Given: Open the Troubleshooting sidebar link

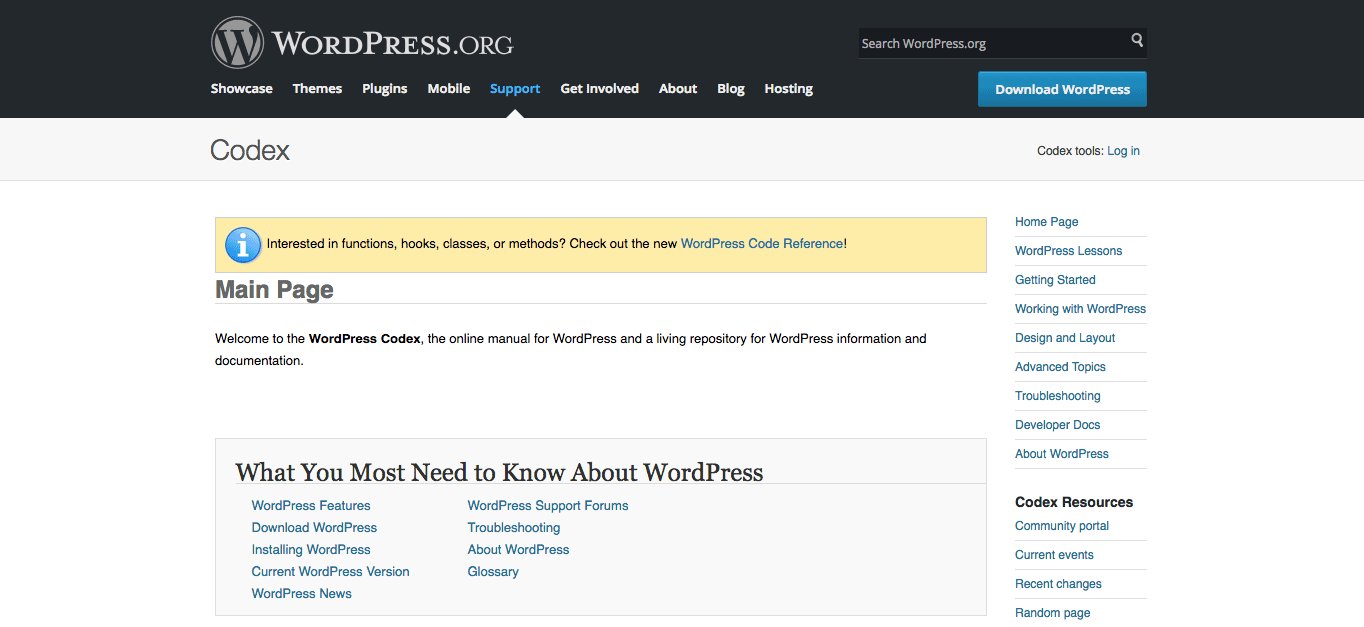Looking at the screenshot, I should [x=1057, y=395].
